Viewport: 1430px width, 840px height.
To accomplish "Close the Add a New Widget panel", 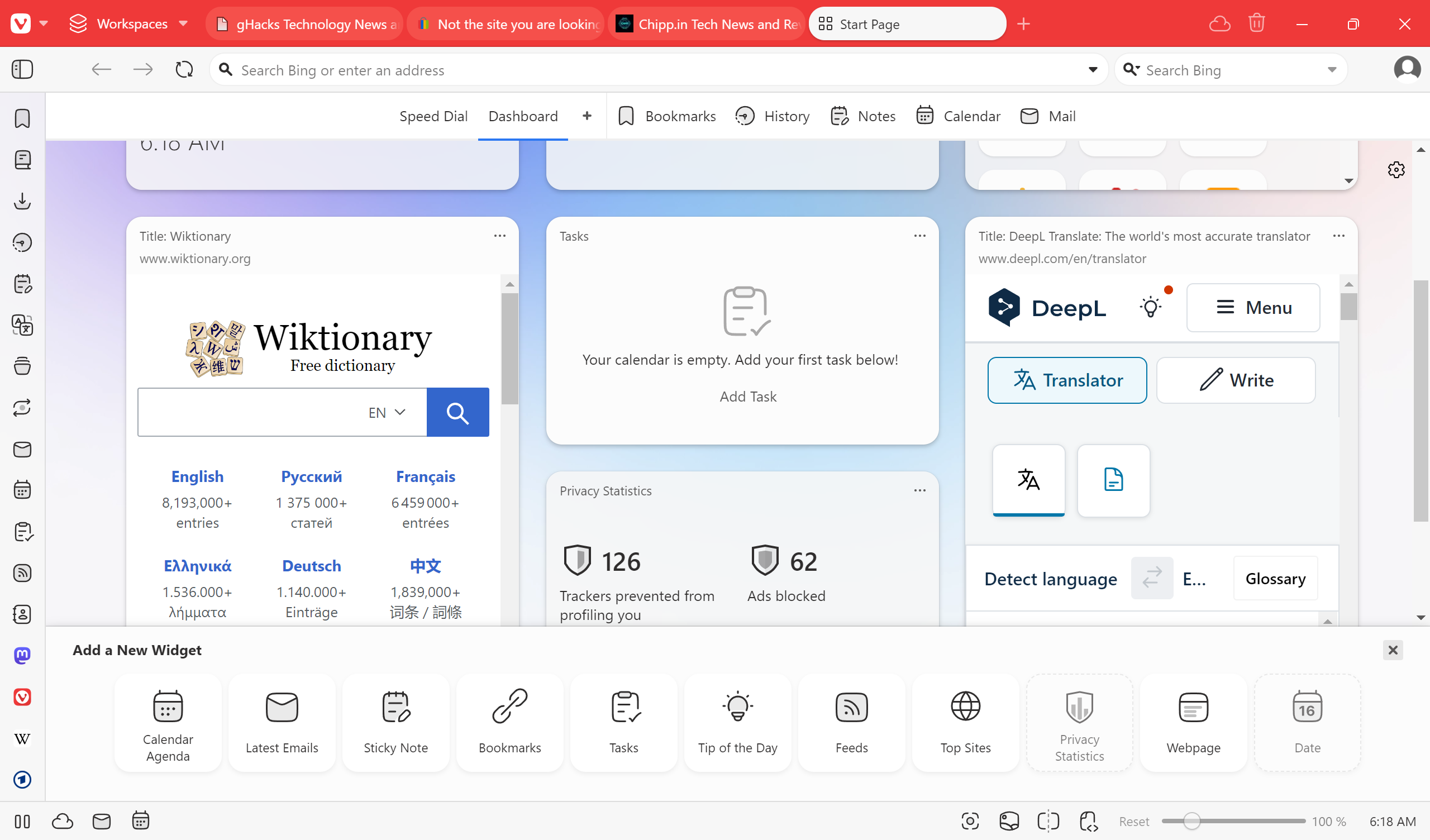I will pyautogui.click(x=1392, y=651).
